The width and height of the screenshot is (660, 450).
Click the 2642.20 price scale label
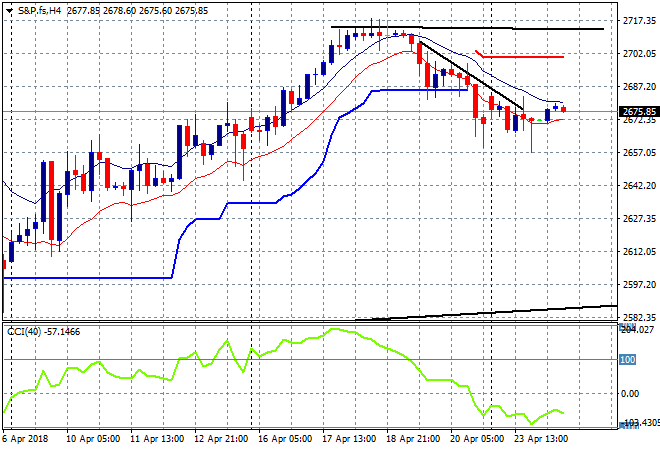point(639,185)
